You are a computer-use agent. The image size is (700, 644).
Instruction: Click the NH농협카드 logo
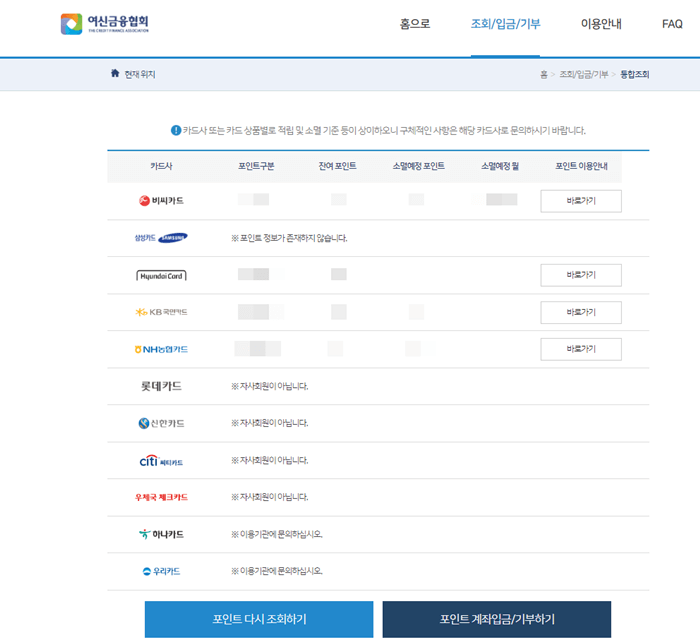click(161, 349)
